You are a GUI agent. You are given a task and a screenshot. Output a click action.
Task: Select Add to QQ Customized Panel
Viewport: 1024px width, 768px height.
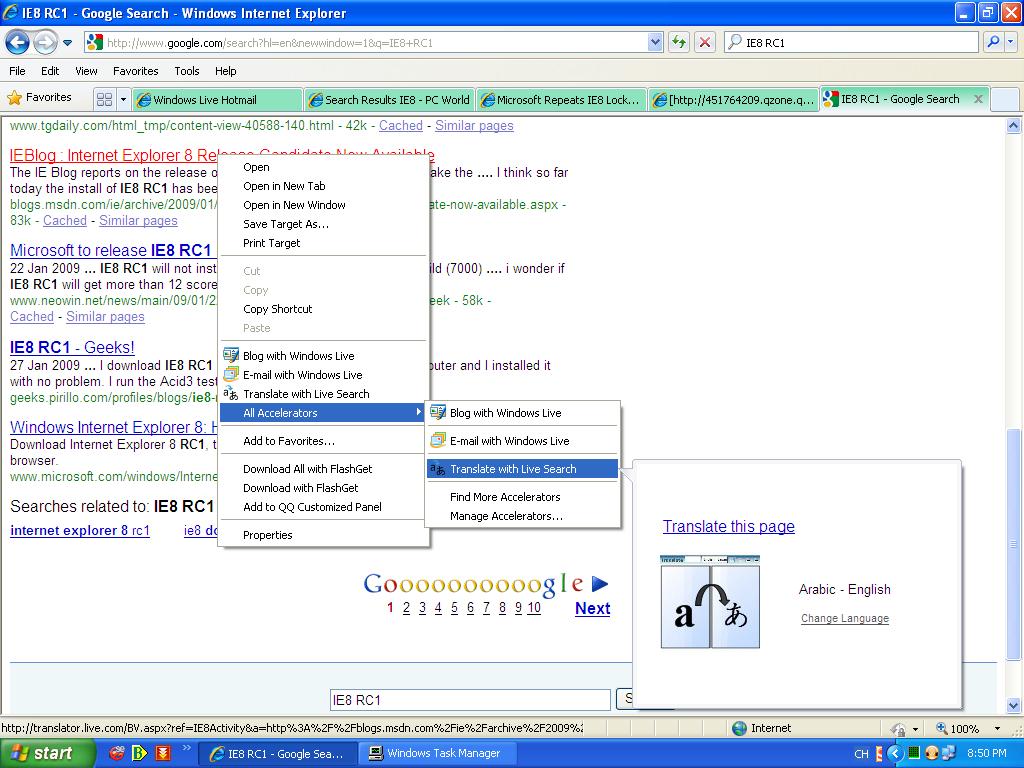324,507
